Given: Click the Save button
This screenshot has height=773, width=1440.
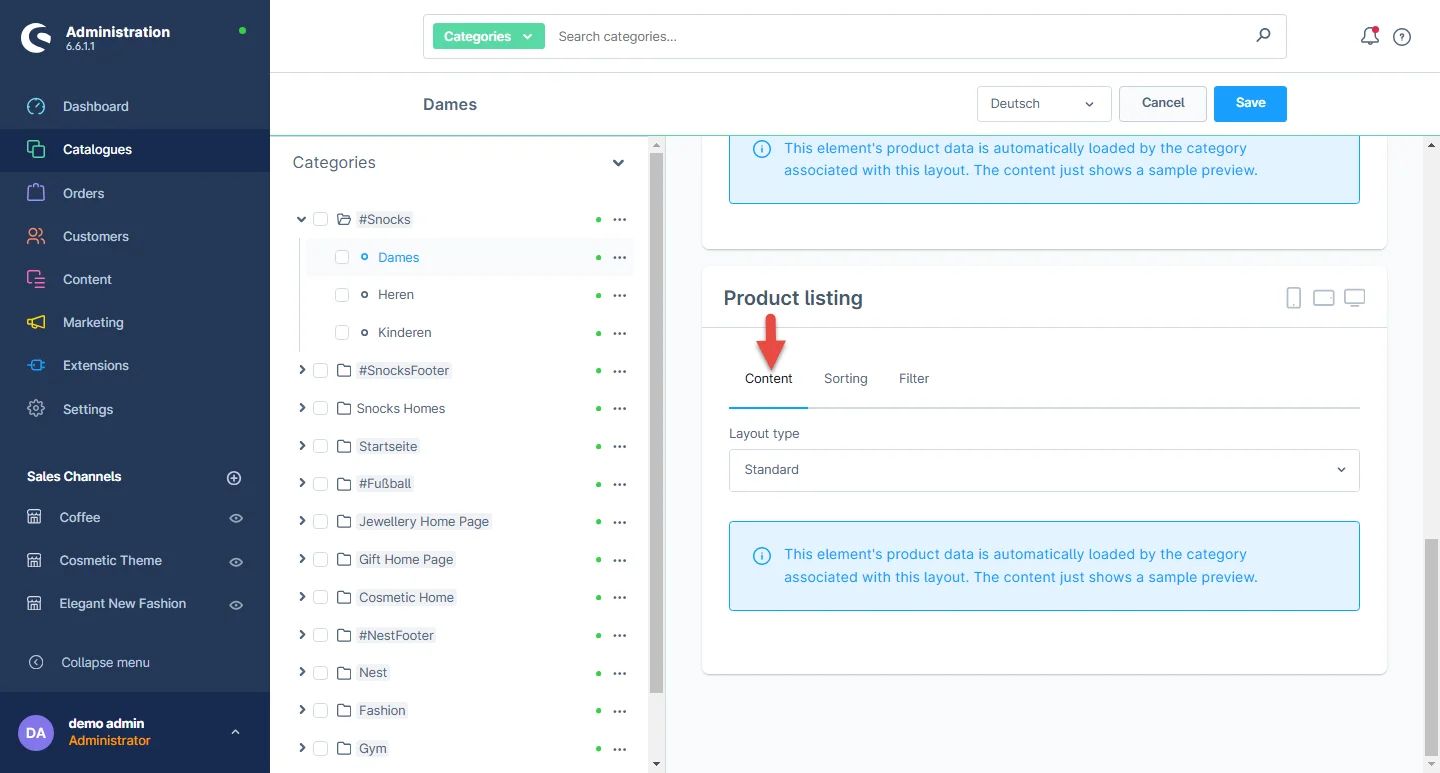Looking at the screenshot, I should click(1250, 103).
